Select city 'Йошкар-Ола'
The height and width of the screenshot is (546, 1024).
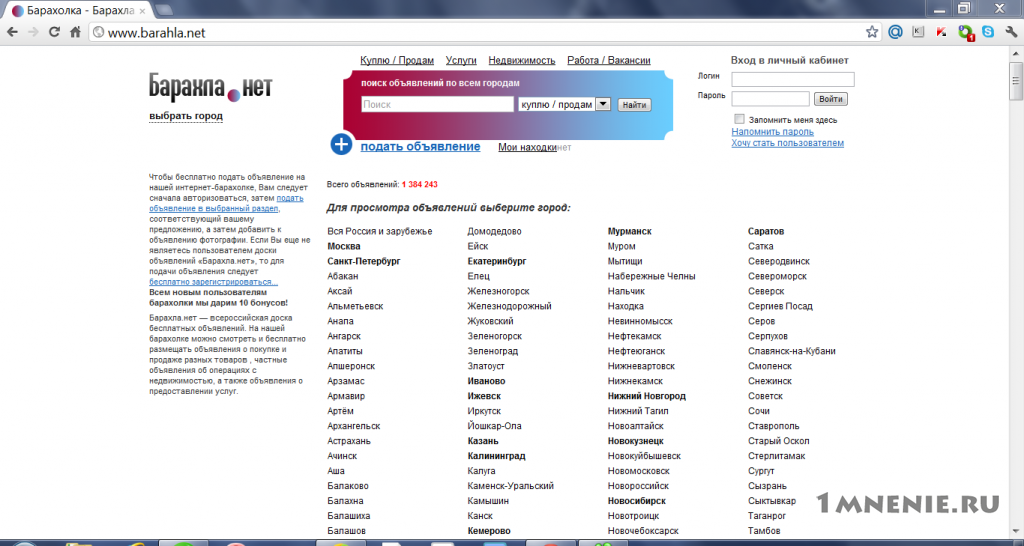click(494, 426)
